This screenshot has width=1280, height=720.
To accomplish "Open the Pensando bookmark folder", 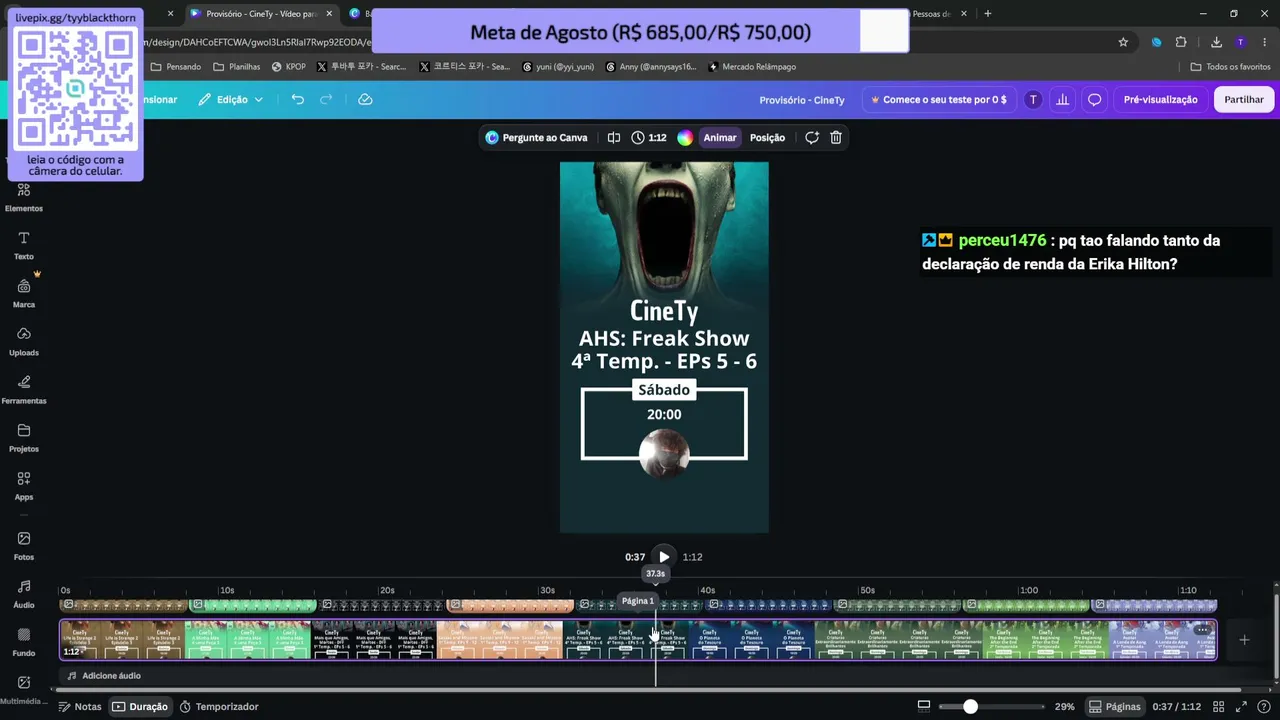I will click(176, 67).
